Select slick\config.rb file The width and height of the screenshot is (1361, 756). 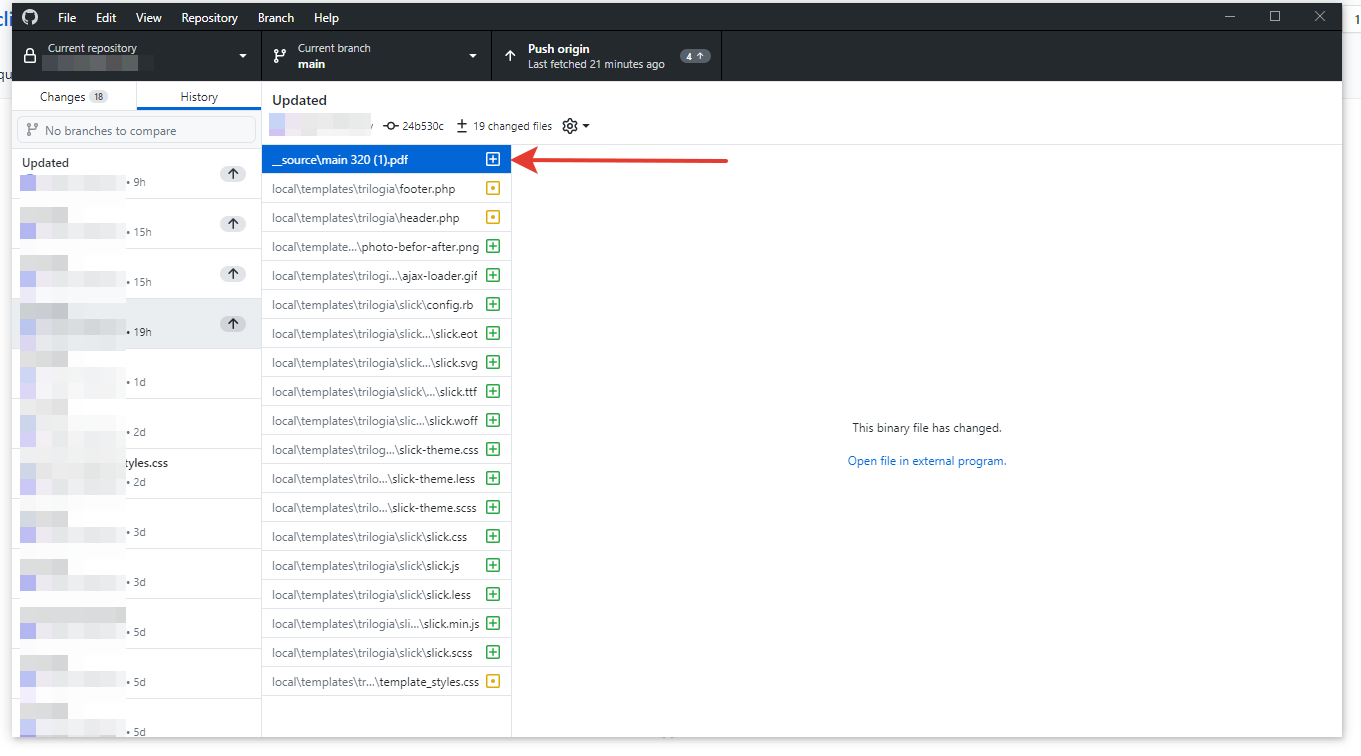click(x=387, y=304)
